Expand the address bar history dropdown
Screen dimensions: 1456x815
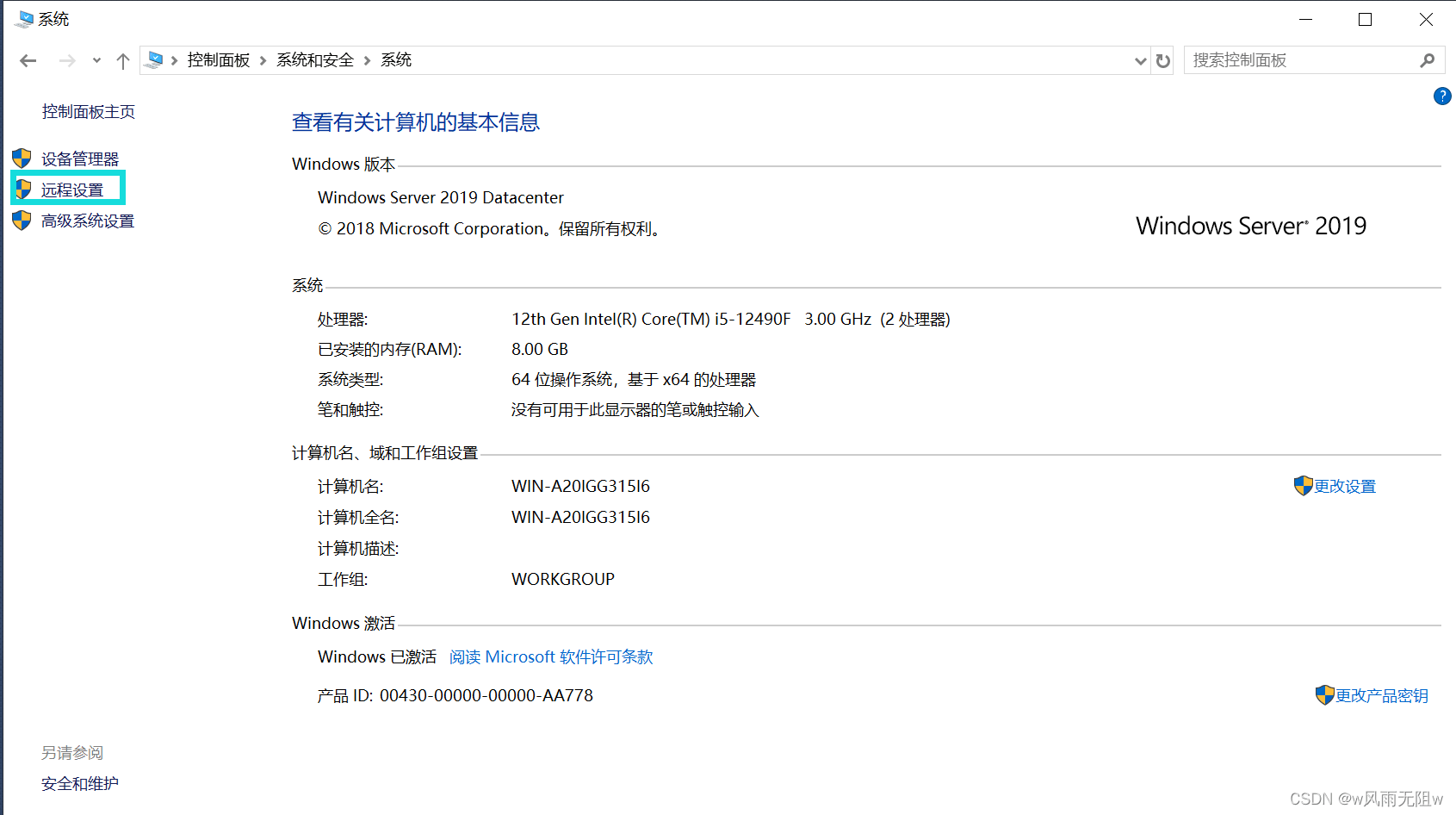(1140, 60)
